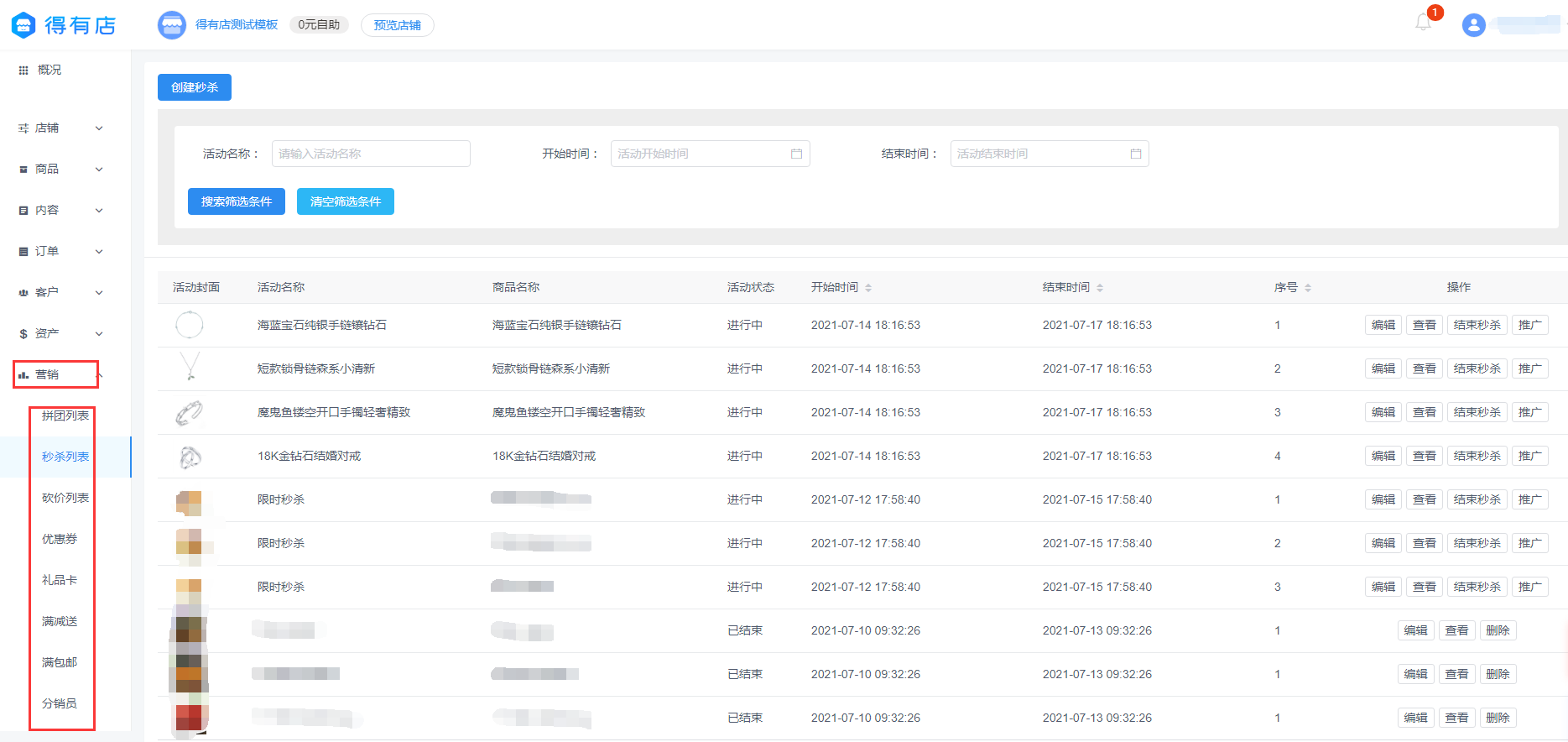Click the user avatar icon
Image resolution: width=1568 pixels, height=742 pixels.
coord(1473,25)
